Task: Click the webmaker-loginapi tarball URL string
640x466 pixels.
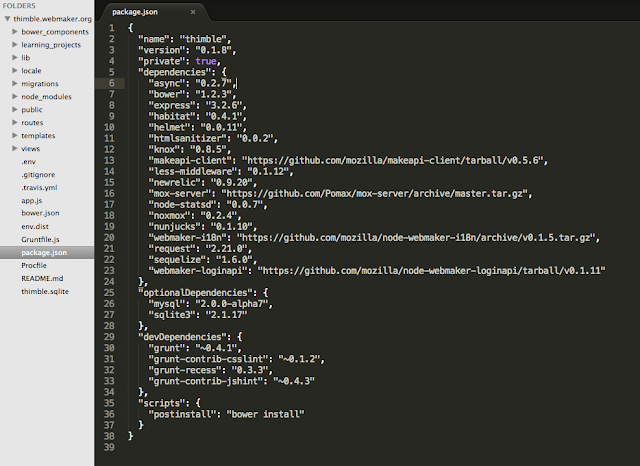Action: point(431,271)
